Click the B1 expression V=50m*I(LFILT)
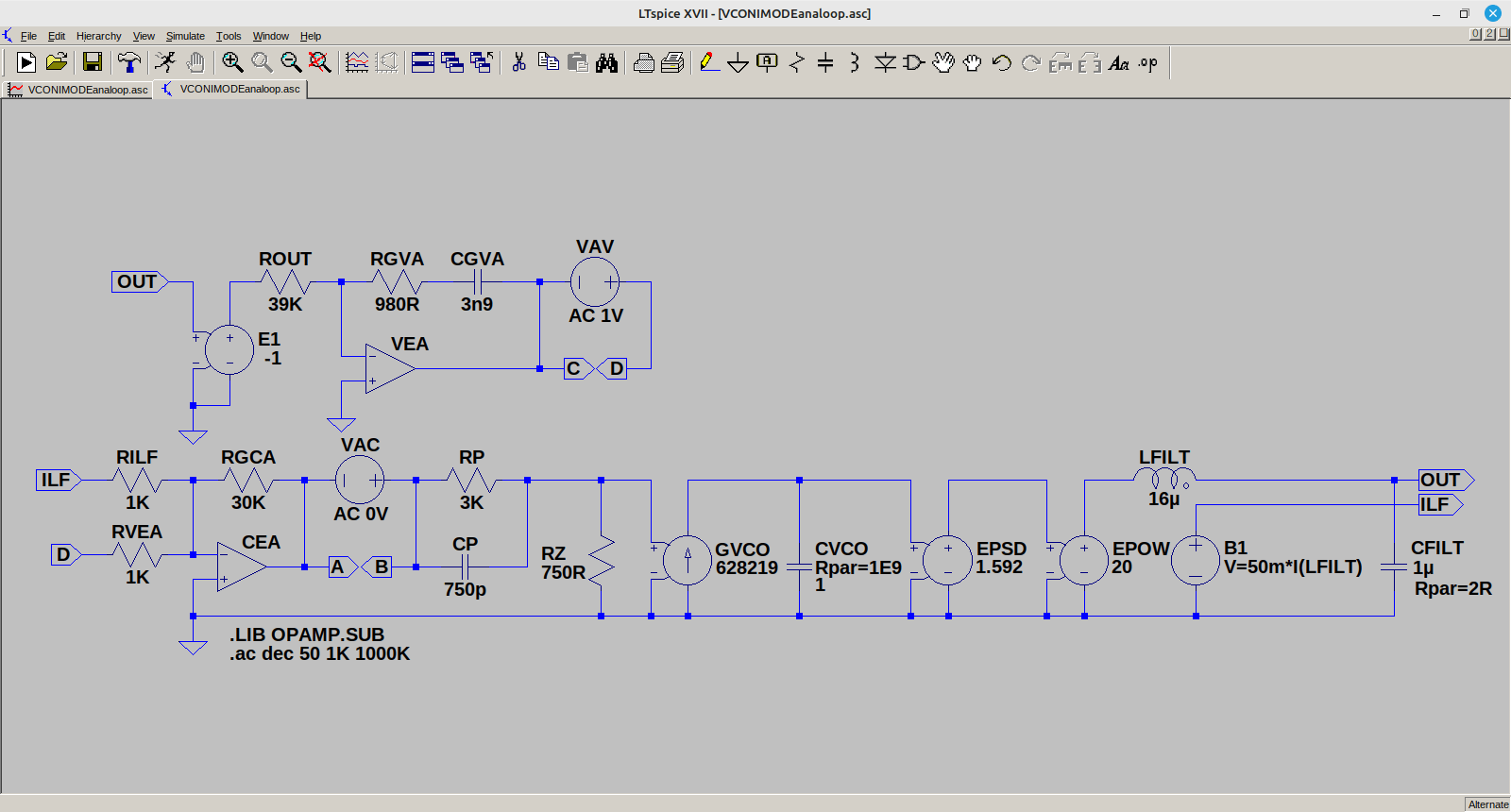Viewport: 1511px width, 812px height. coord(1293,567)
